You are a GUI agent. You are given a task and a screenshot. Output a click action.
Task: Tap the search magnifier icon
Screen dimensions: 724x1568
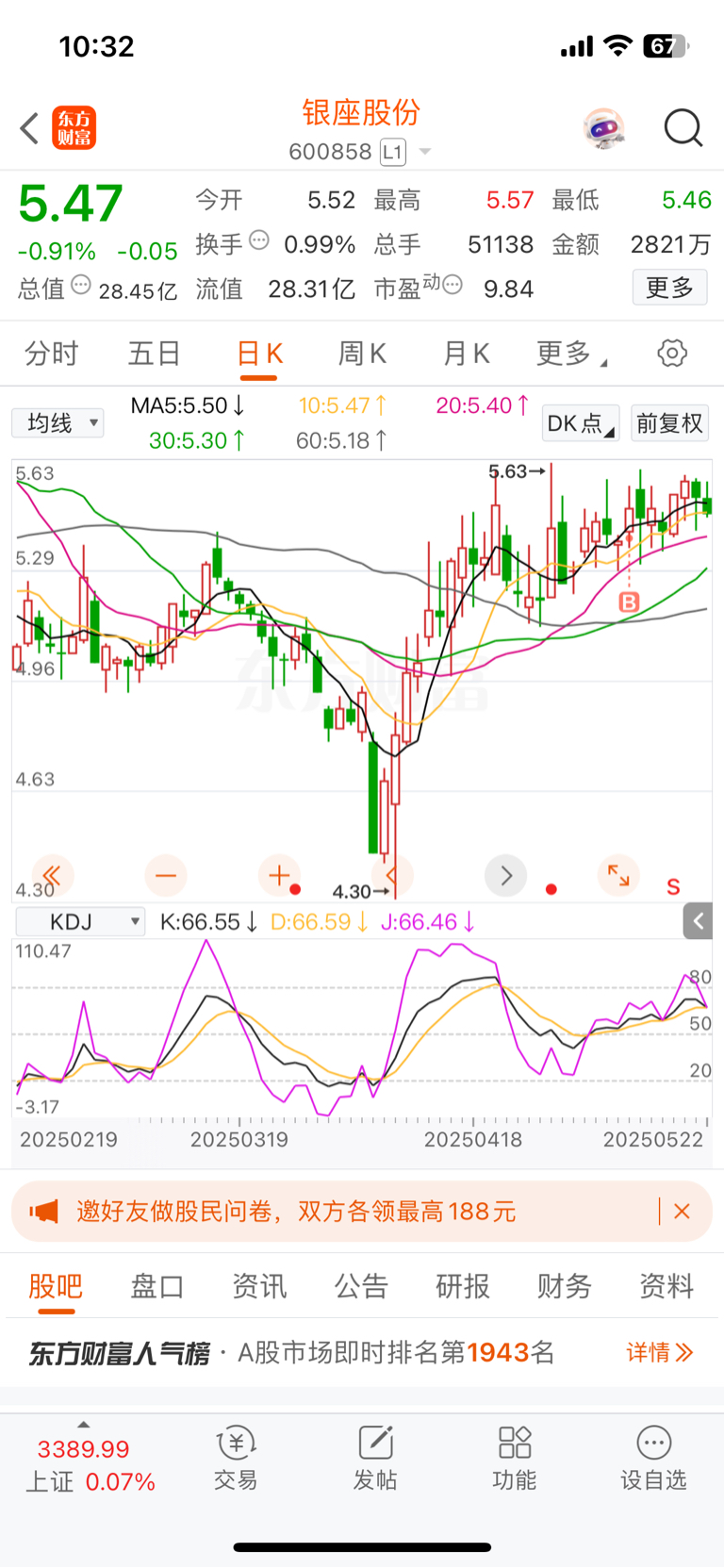683,128
